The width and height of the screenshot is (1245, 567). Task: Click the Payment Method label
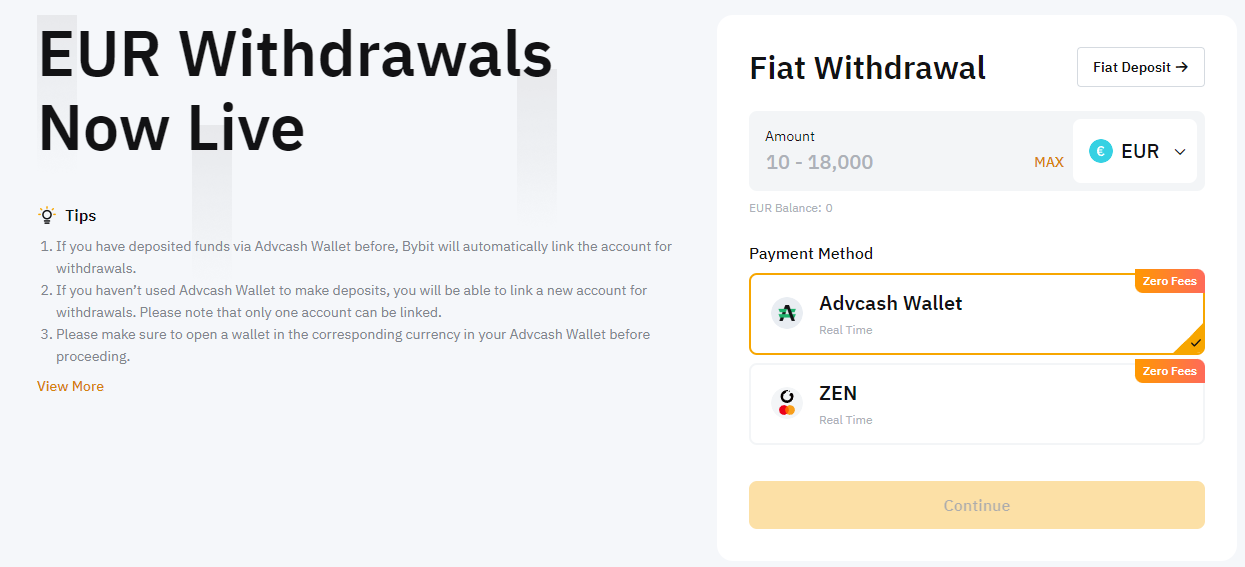pos(811,254)
